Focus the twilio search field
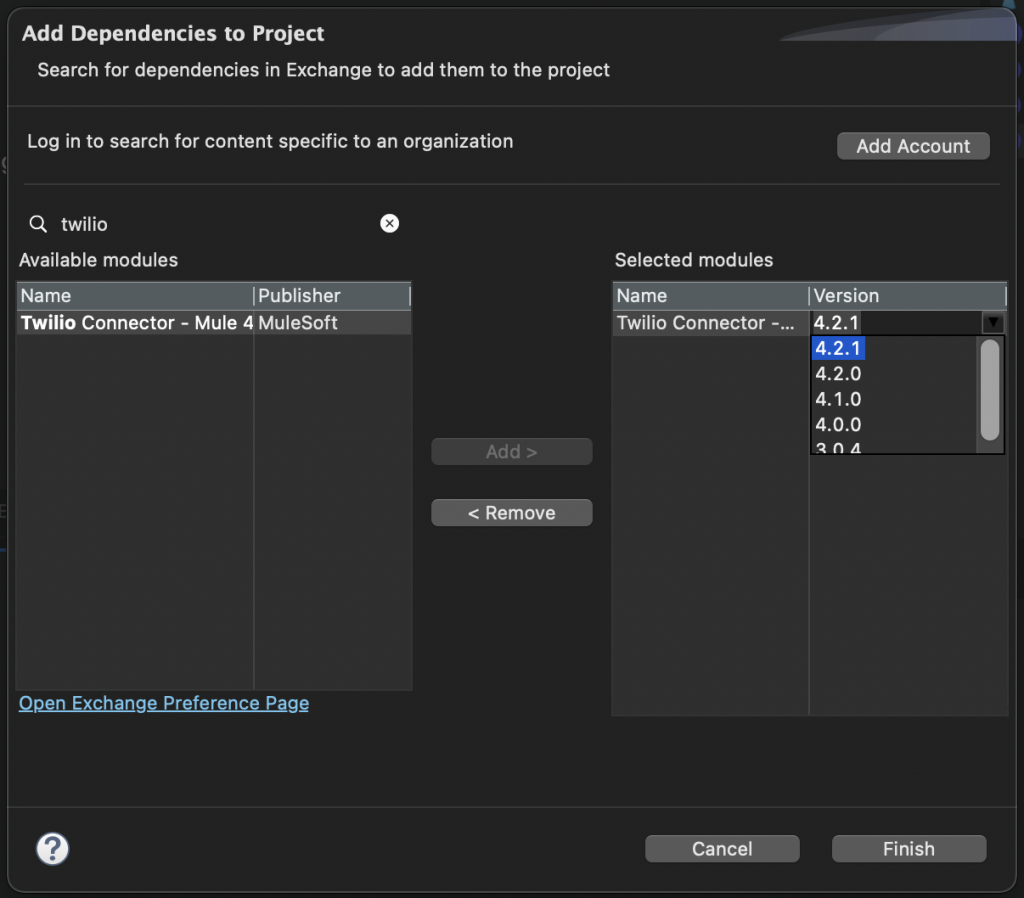This screenshot has width=1024, height=898. point(216,224)
